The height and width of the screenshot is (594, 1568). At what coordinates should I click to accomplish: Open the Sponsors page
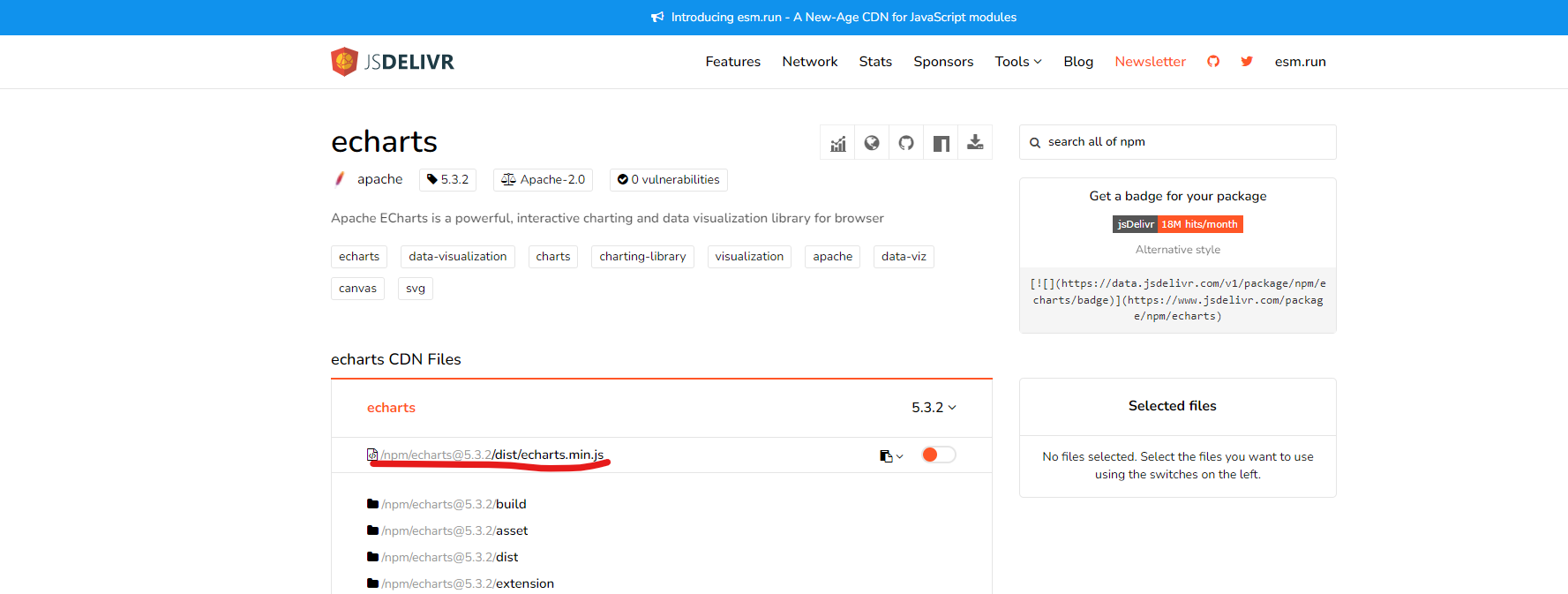(x=943, y=62)
